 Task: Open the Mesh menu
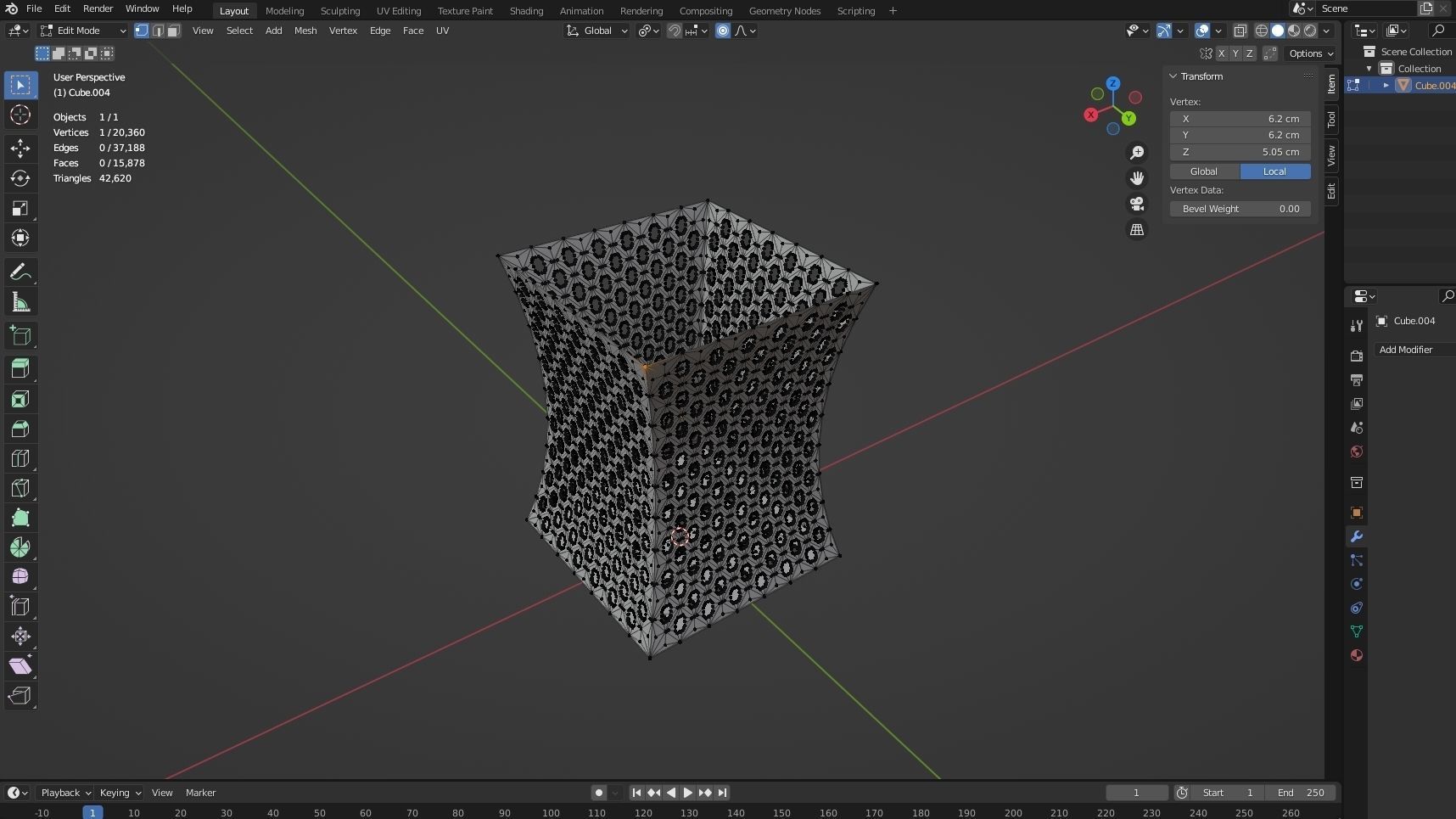[305, 31]
